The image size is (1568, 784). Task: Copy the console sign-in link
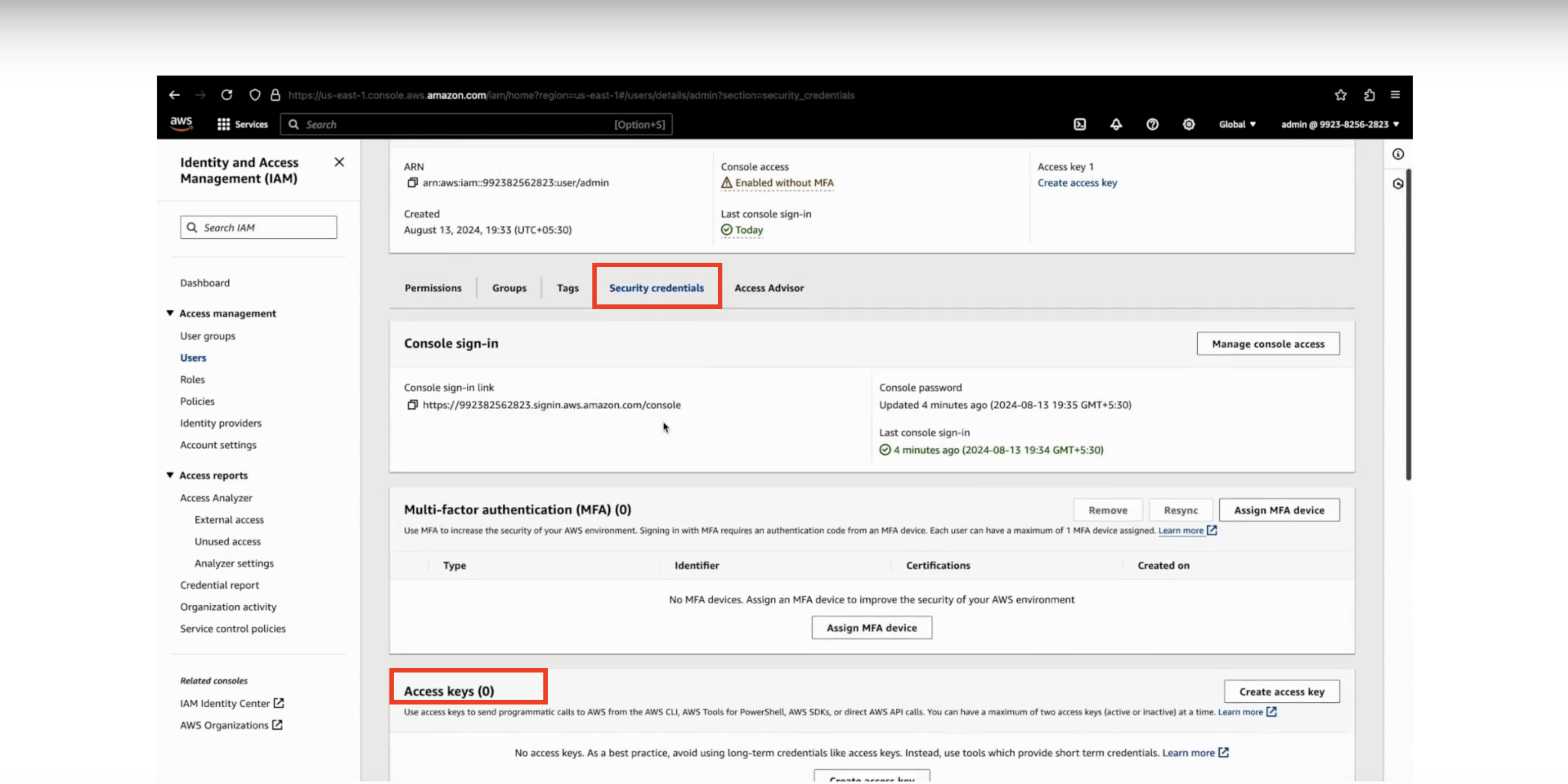(412, 404)
